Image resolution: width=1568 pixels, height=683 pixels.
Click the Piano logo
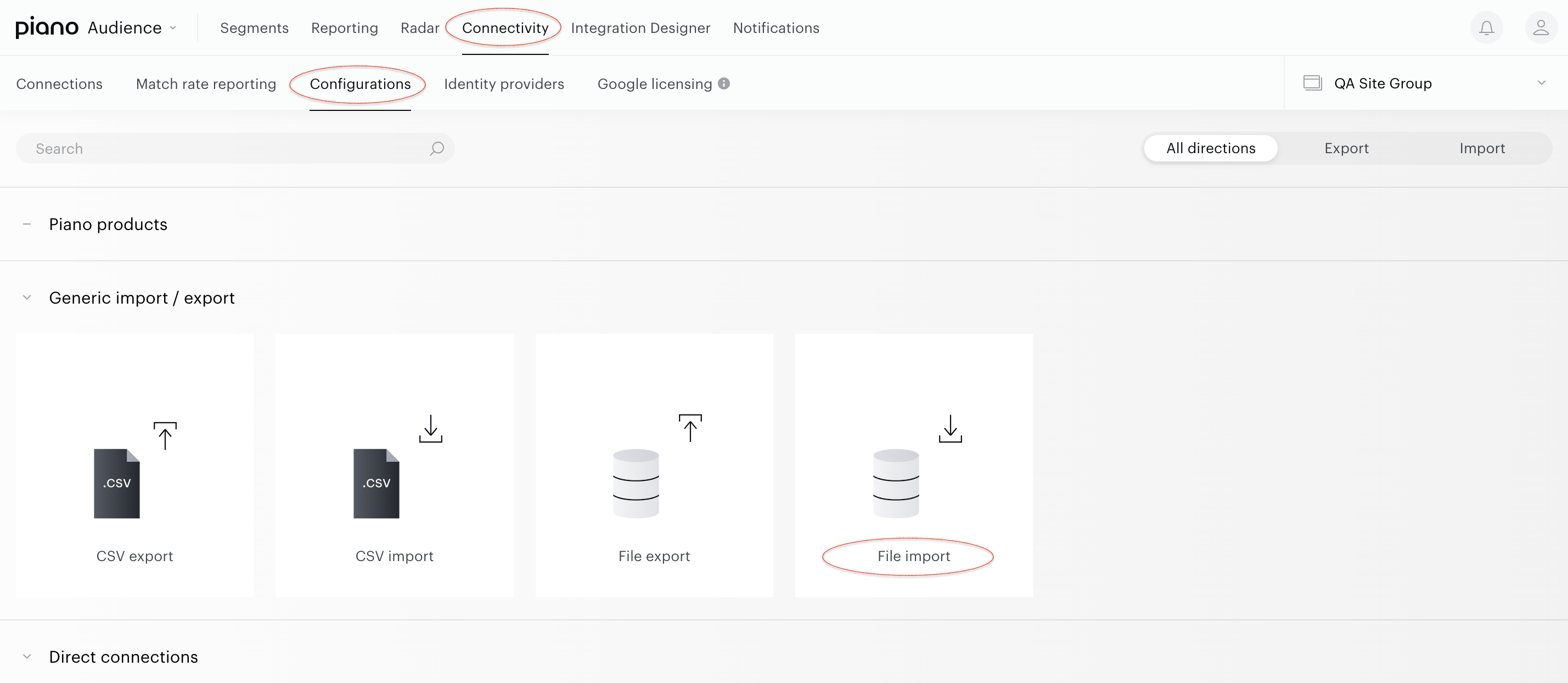(x=47, y=28)
